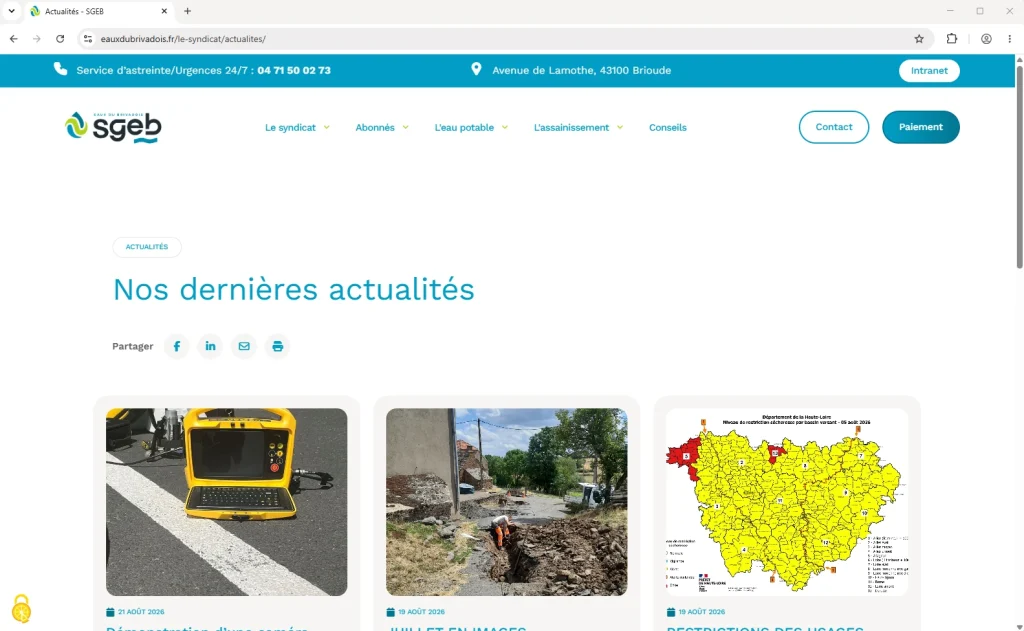Viewport: 1024px width, 631px height.
Task: Click the calendar icon of the middle article
Action: point(391,612)
